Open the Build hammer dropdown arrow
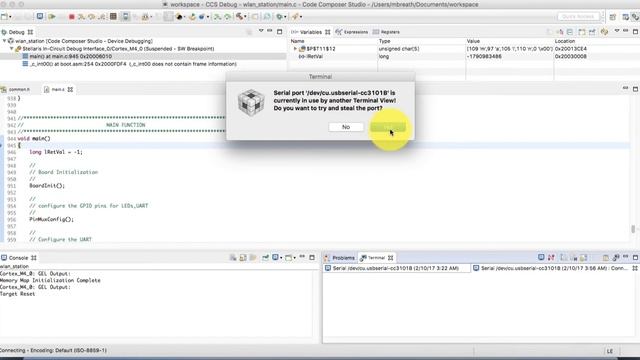This screenshot has height=360, width=640. point(245,17)
